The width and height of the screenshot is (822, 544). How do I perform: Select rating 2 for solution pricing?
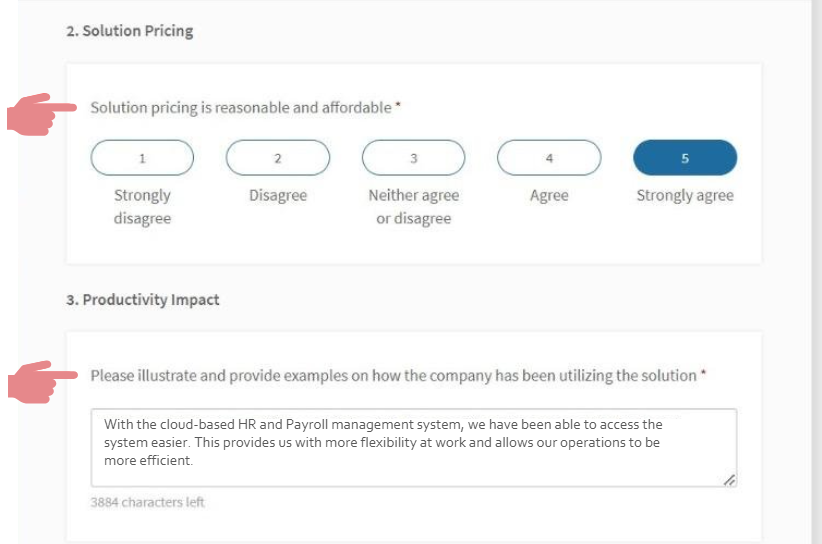tap(278, 158)
